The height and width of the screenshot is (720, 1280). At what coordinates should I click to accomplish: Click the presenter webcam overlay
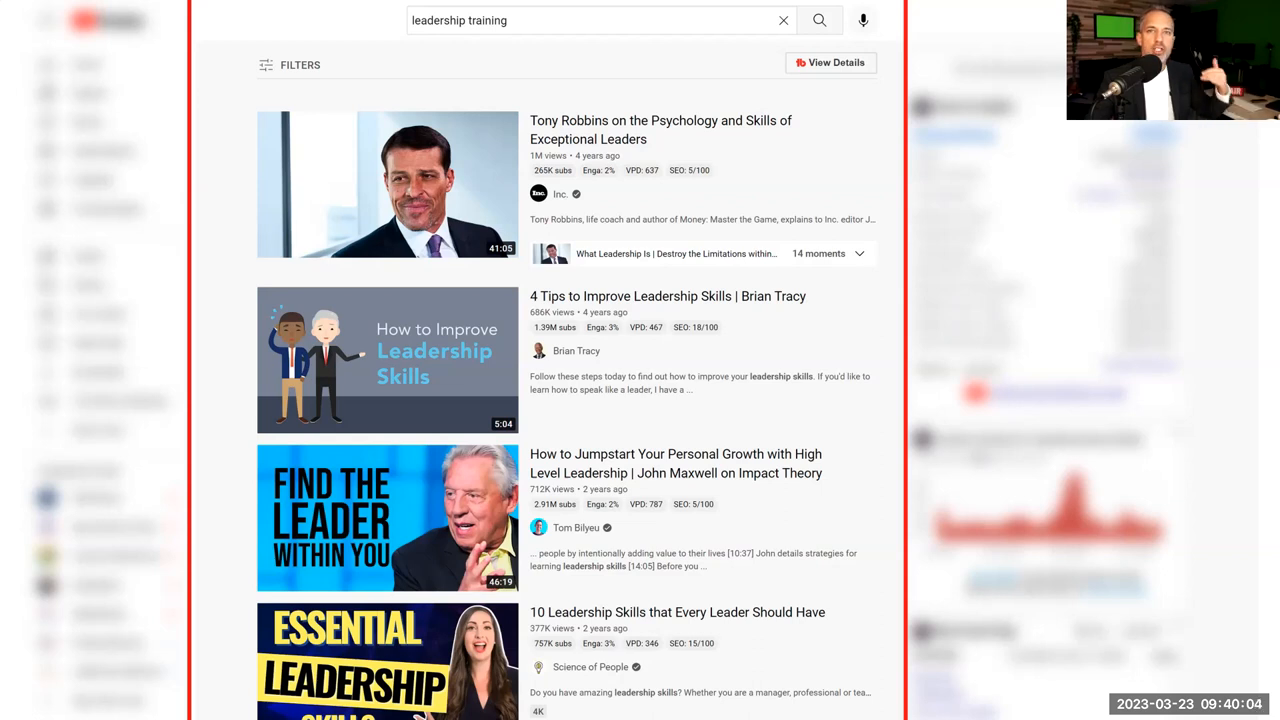coord(1172,60)
